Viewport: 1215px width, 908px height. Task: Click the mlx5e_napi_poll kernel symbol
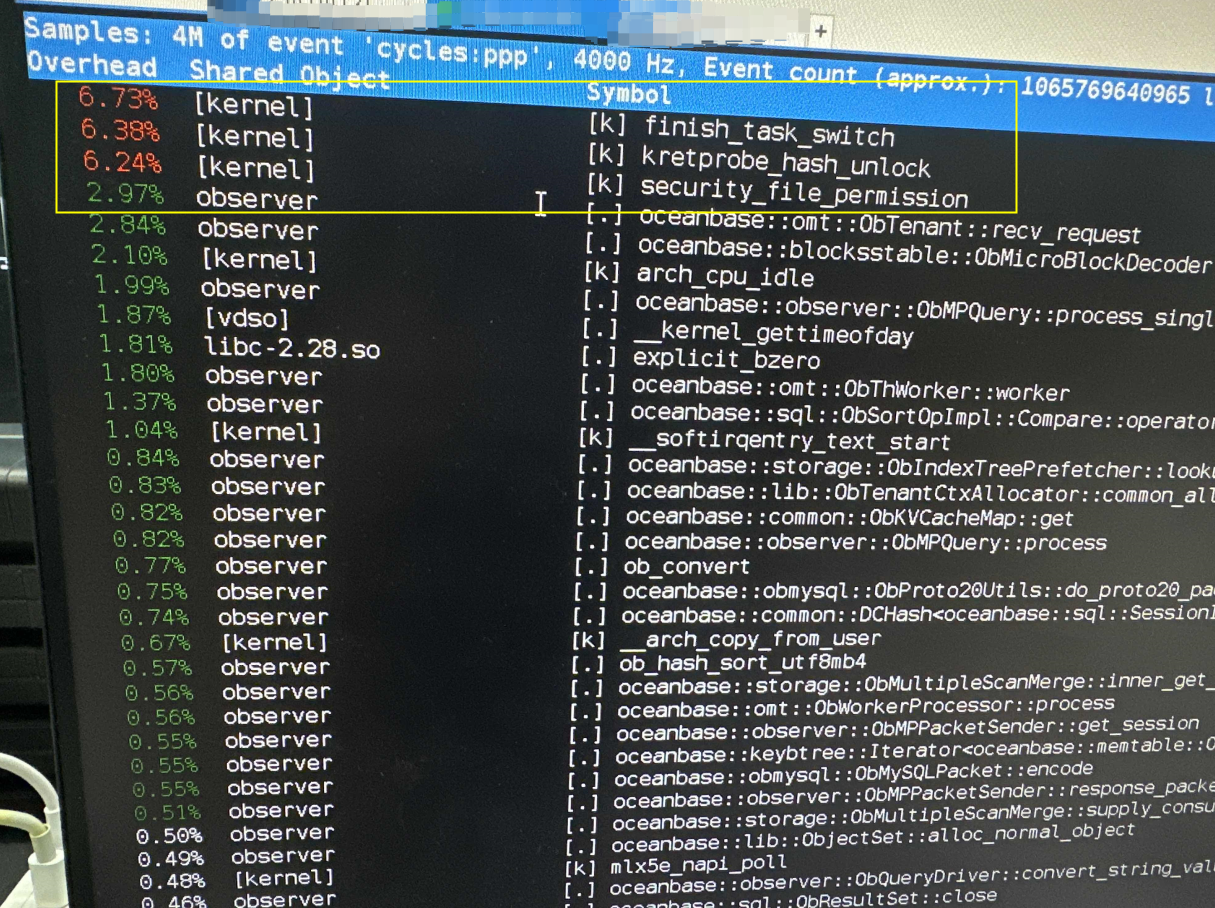click(698, 863)
